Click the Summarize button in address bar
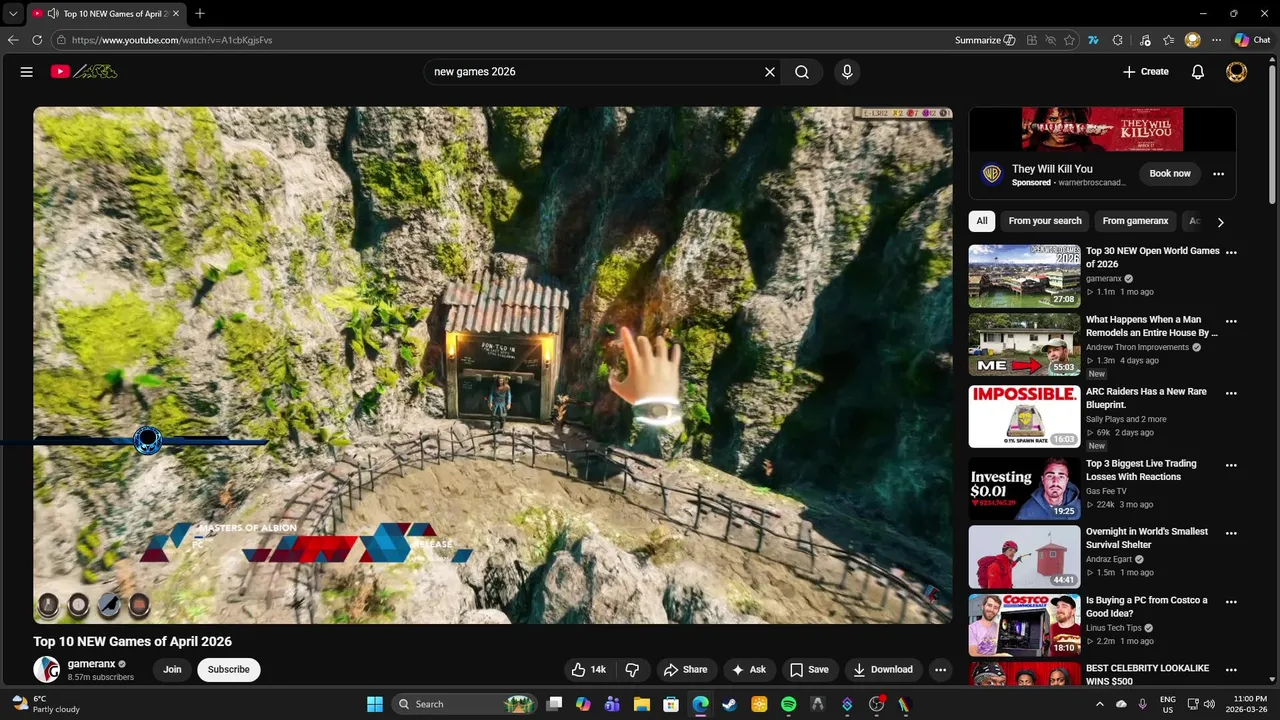Image resolution: width=1280 pixels, height=720 pixels. tap(985, 40)
